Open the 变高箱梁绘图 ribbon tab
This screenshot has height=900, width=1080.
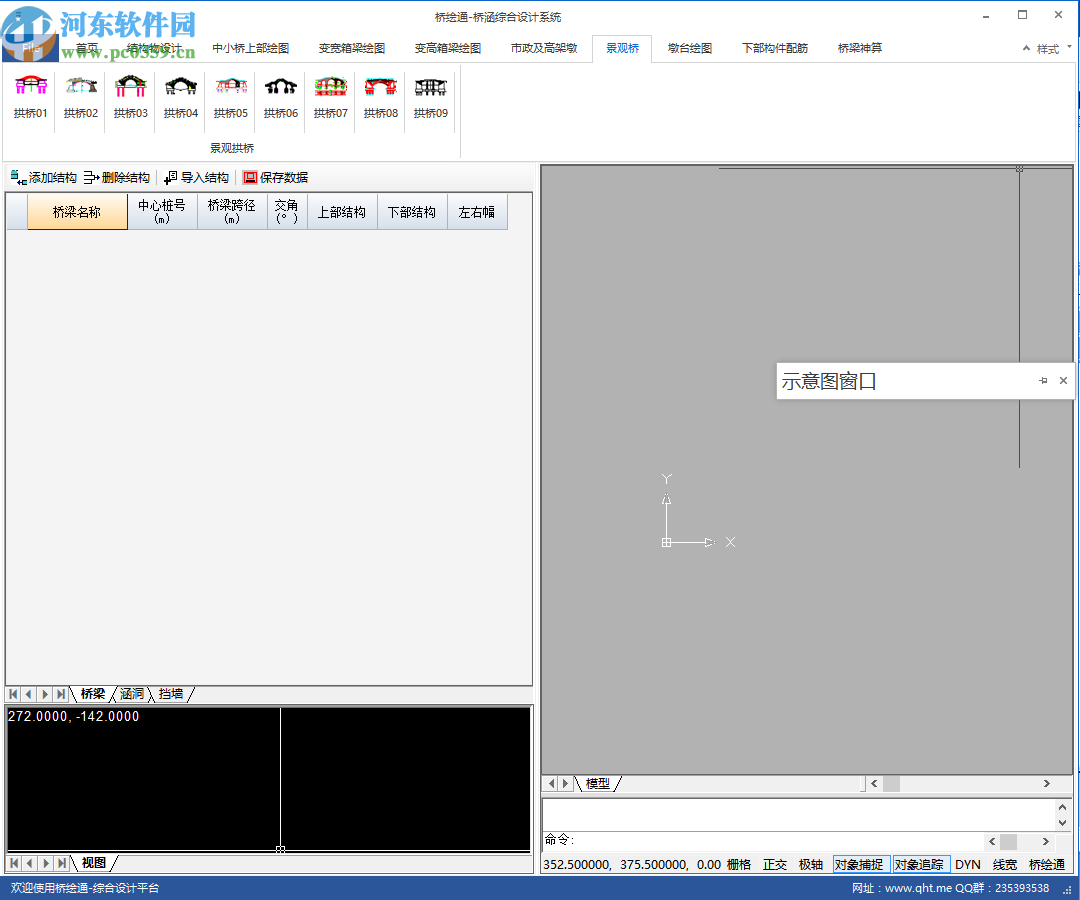pyautogui.click(x=448, y=48)
